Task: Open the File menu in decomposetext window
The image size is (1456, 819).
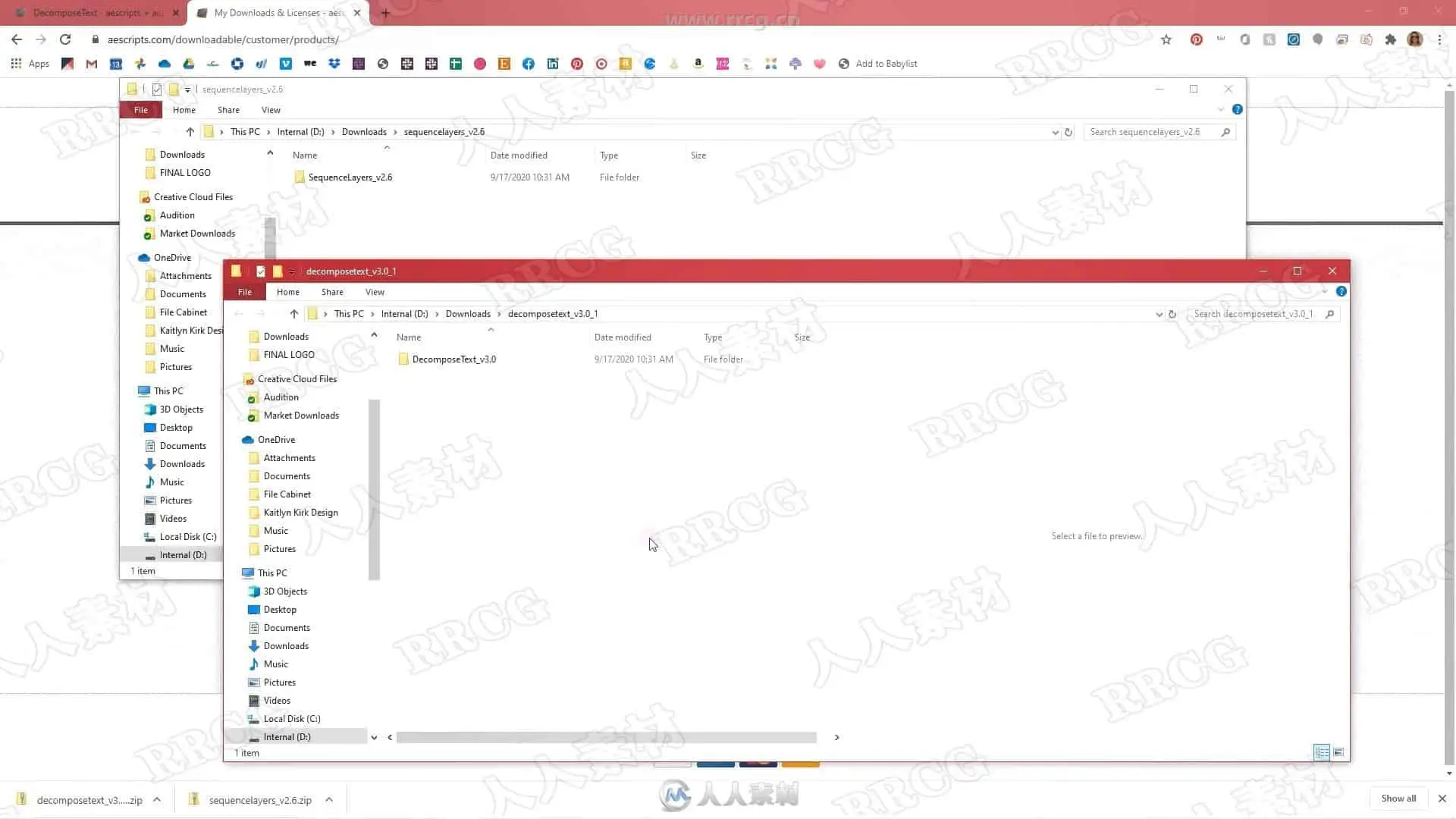Action: pyautogui.click(x=244, y=292)
